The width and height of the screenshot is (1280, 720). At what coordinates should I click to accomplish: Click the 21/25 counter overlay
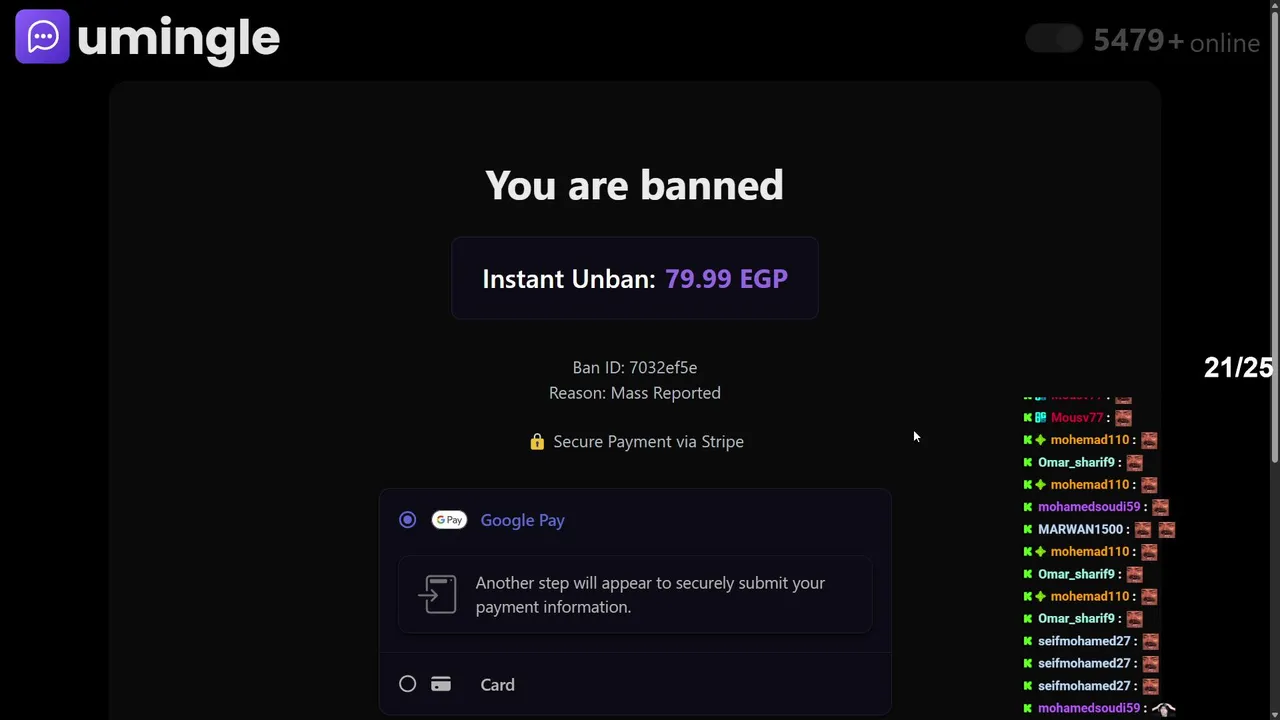click(1238, 368)
